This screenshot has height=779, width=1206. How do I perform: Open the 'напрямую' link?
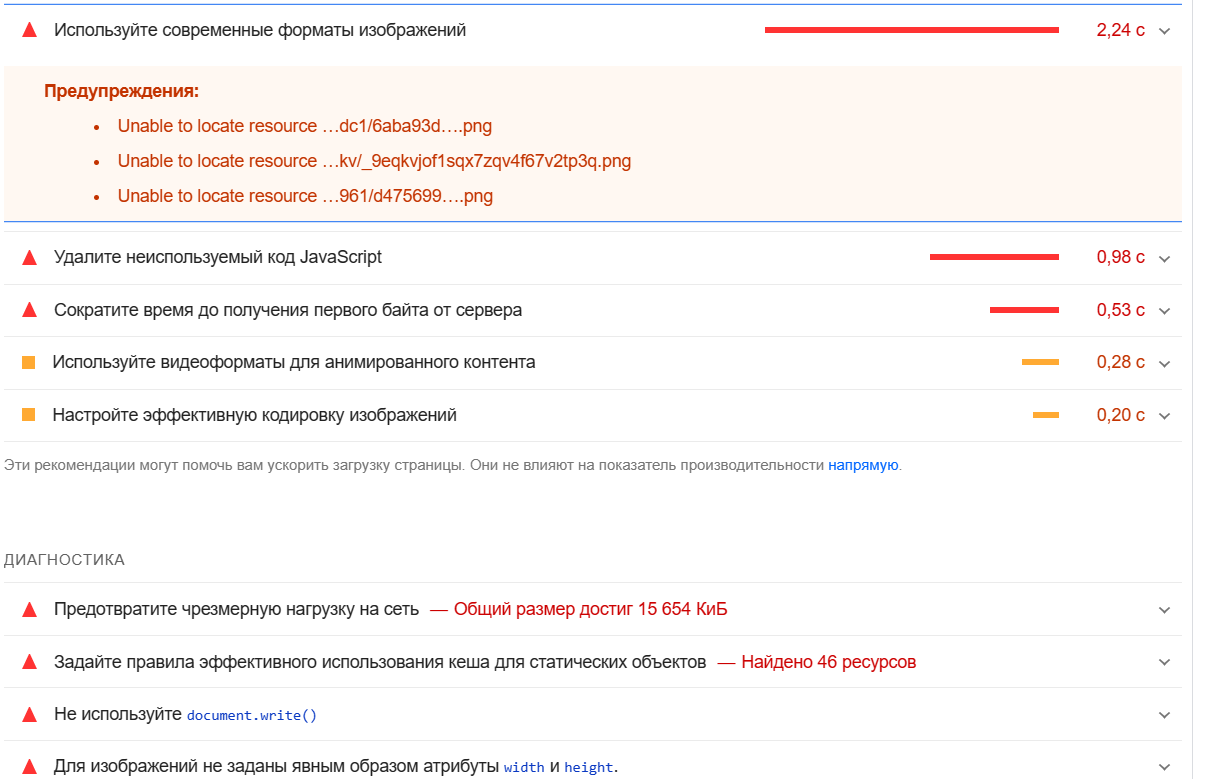pos(863,465)
